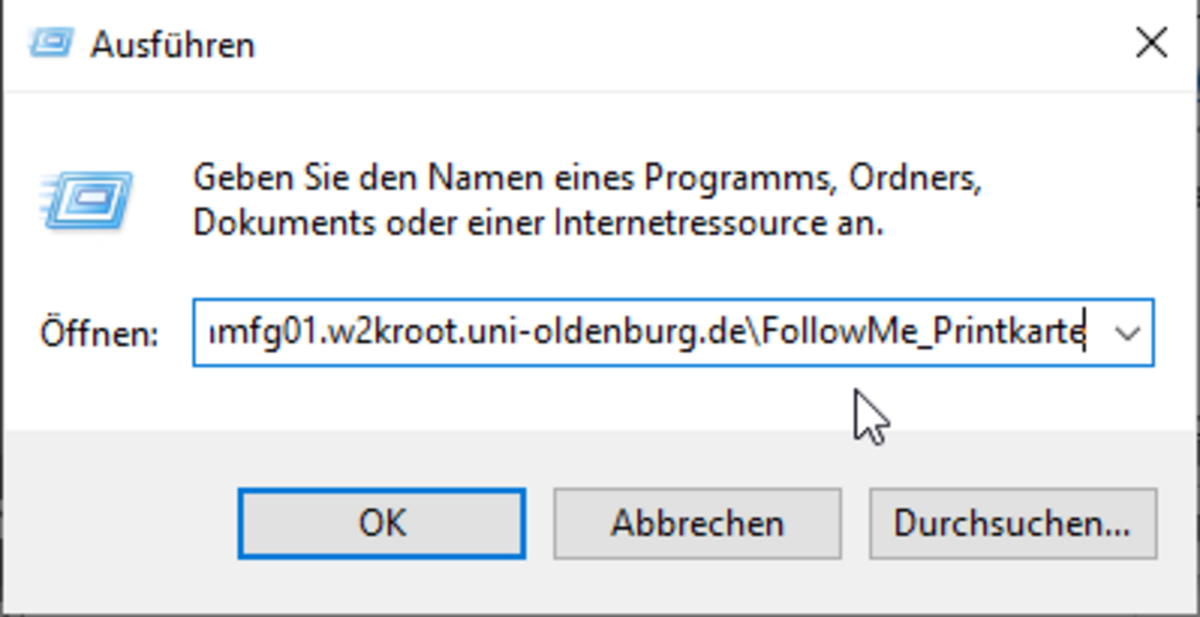The image size is (1200, 617).
Task: Click the word 'Programms' in description
Action: pyautogui.click(x=738, y=180)
